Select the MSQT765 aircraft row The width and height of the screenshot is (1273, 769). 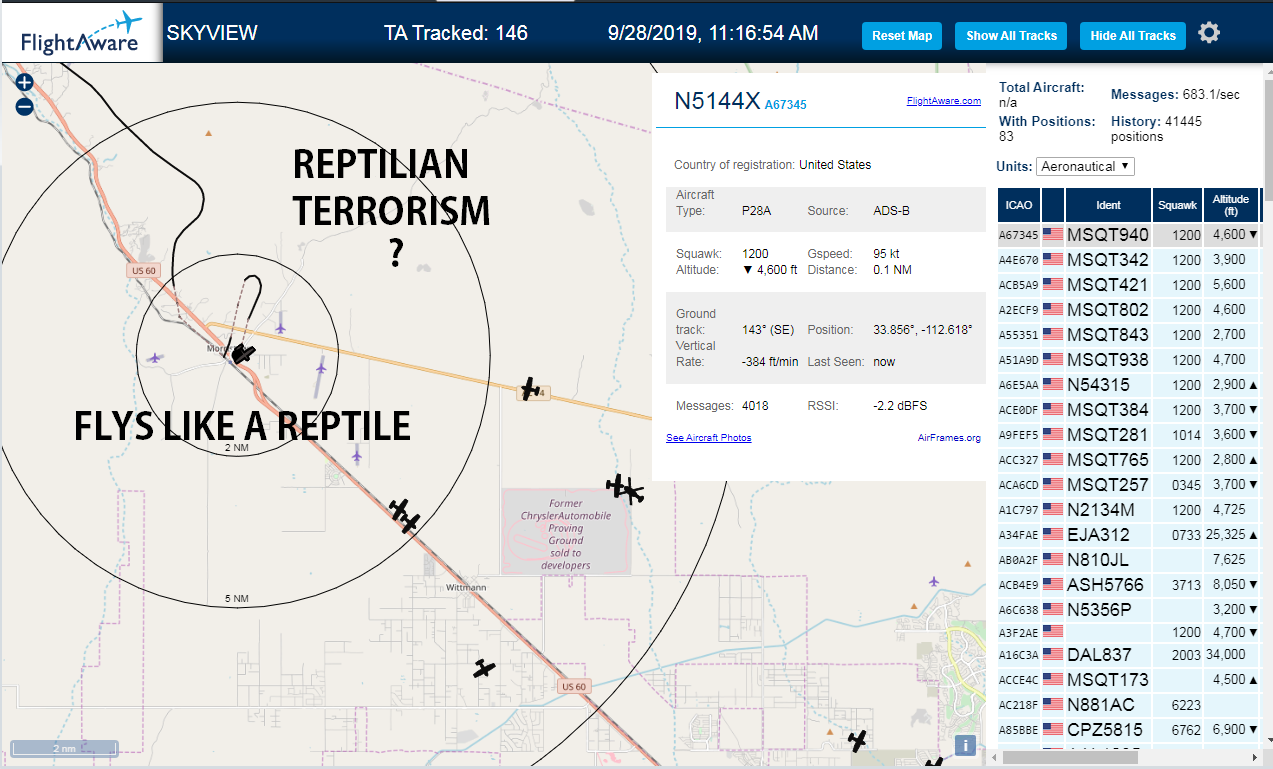tap(1129, 460)
